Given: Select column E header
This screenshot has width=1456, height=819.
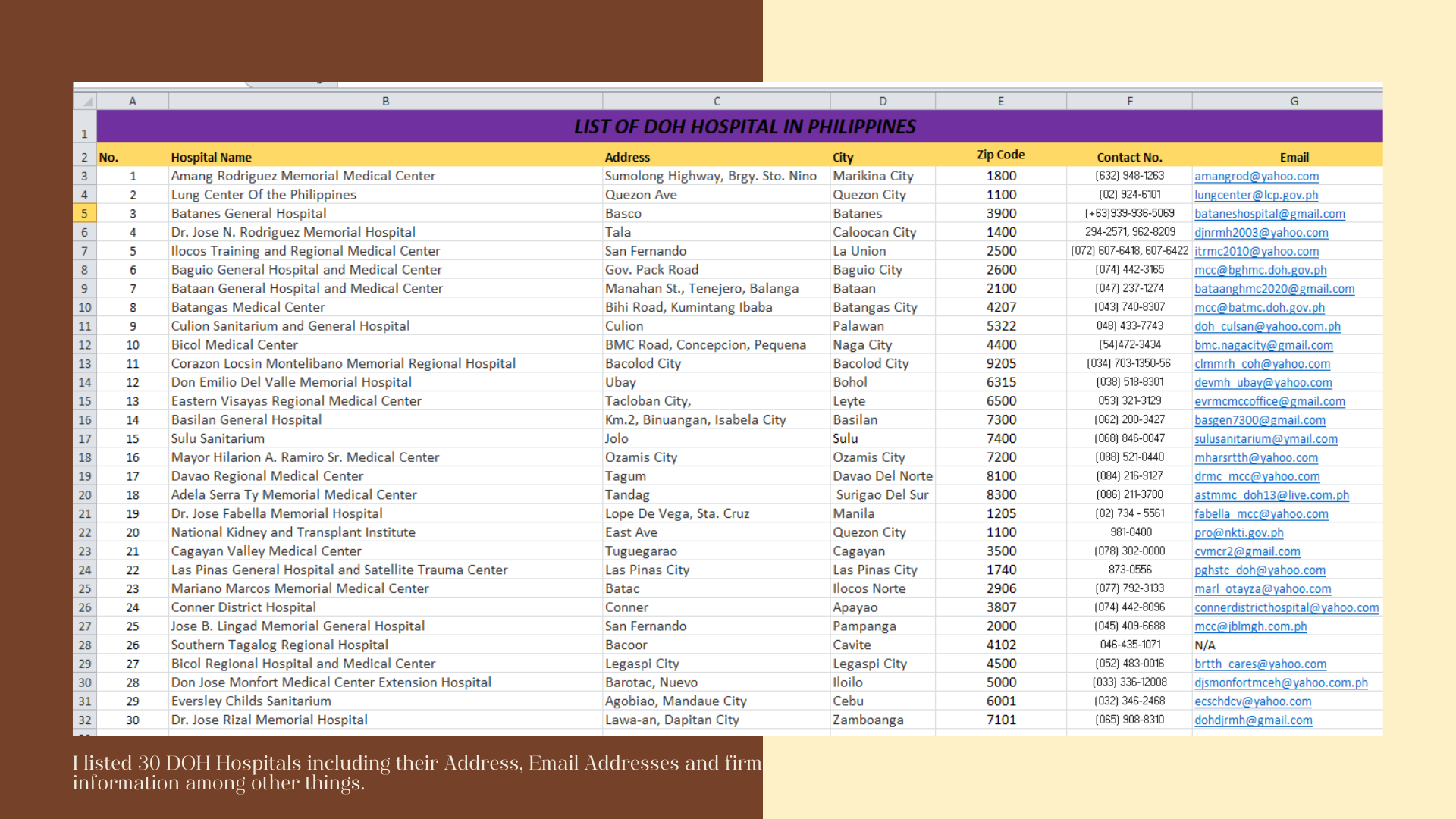Looking at the screenshot, I should pyautogui.click(x=1000, y=101).
